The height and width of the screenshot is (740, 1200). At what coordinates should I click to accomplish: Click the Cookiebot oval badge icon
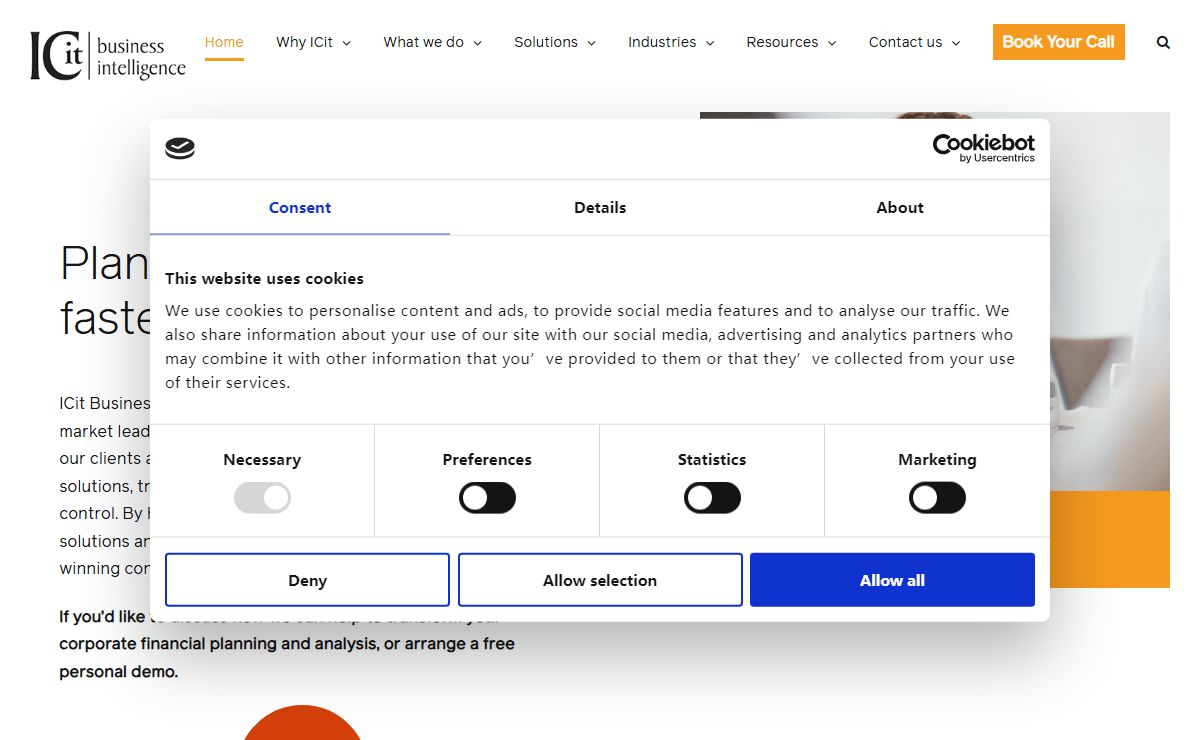(x=180, y=149)
